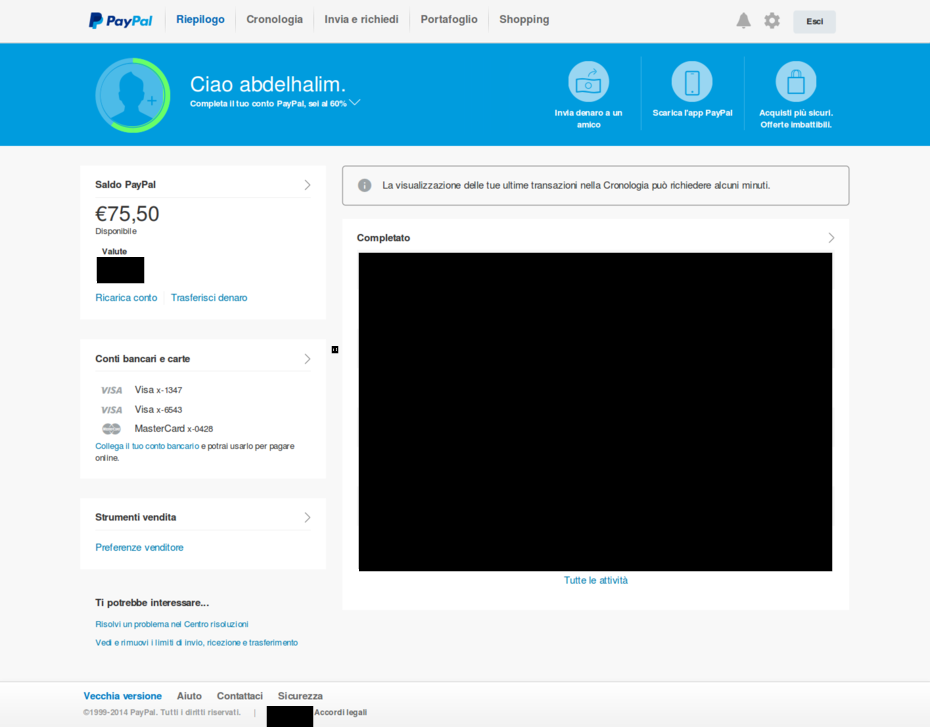Click the info icon in the notice banner

point(365,186)
